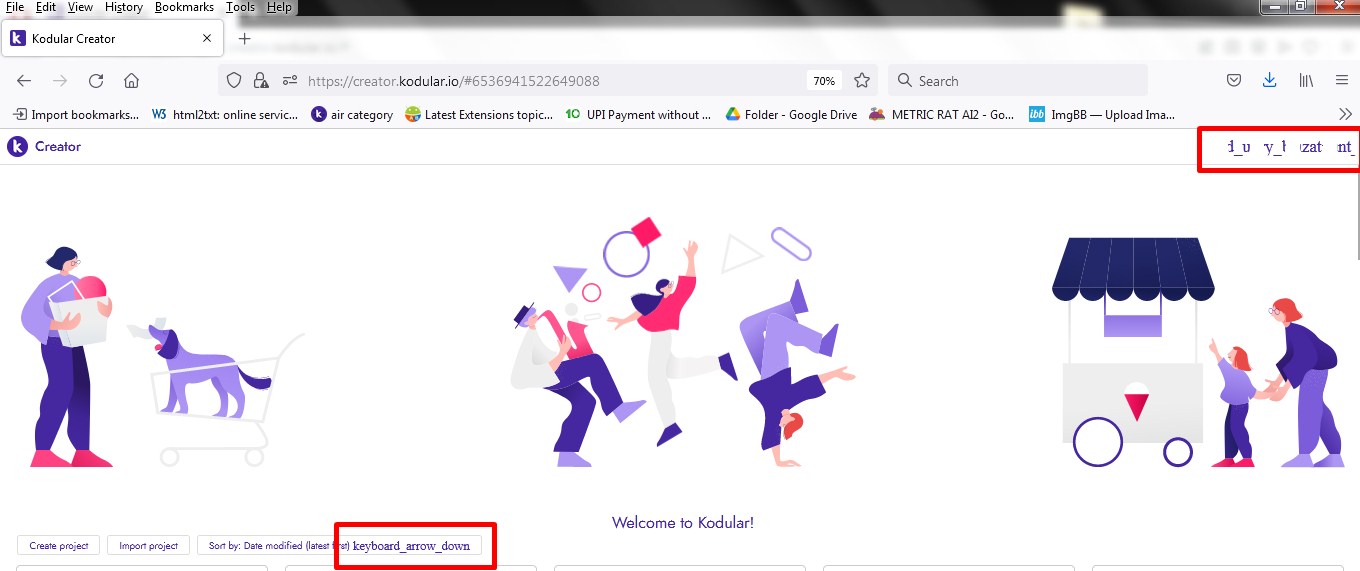The image size is (1360, 571).
Task: Go back with the browser back arrow
Action: pyautogui.click(x=24, y=81)
